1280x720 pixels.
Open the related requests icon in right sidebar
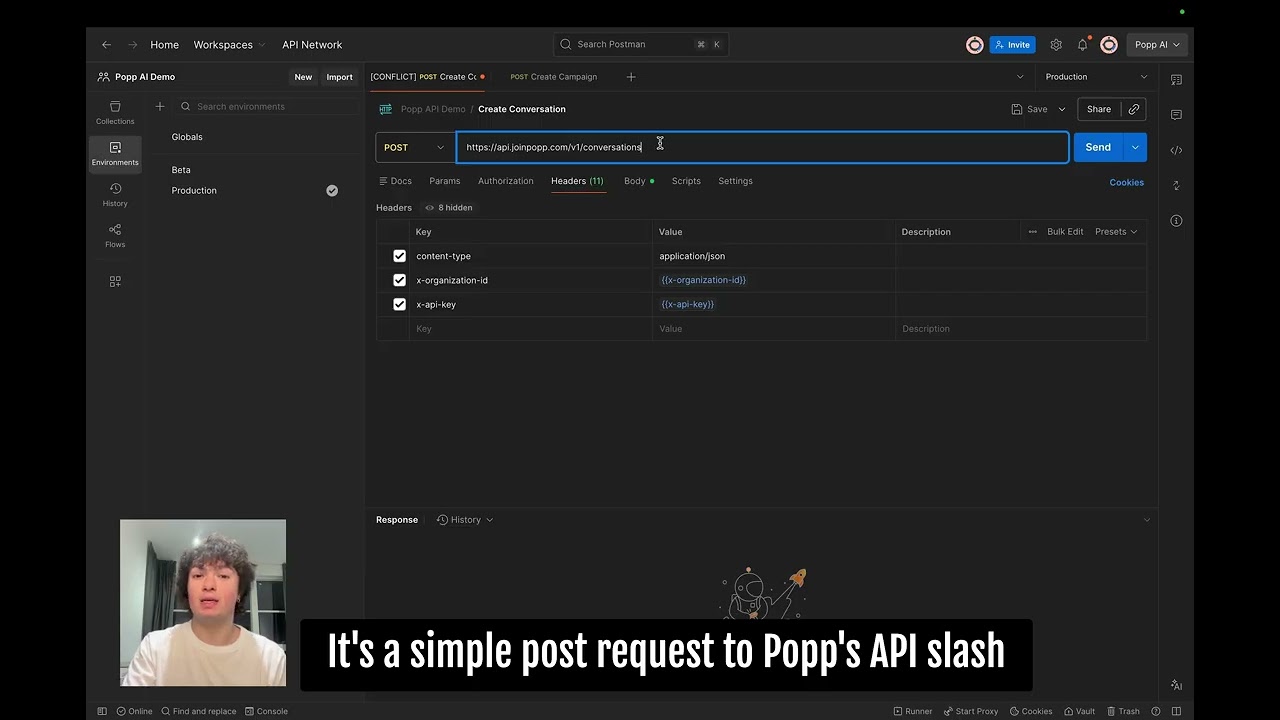[1176, 186]
